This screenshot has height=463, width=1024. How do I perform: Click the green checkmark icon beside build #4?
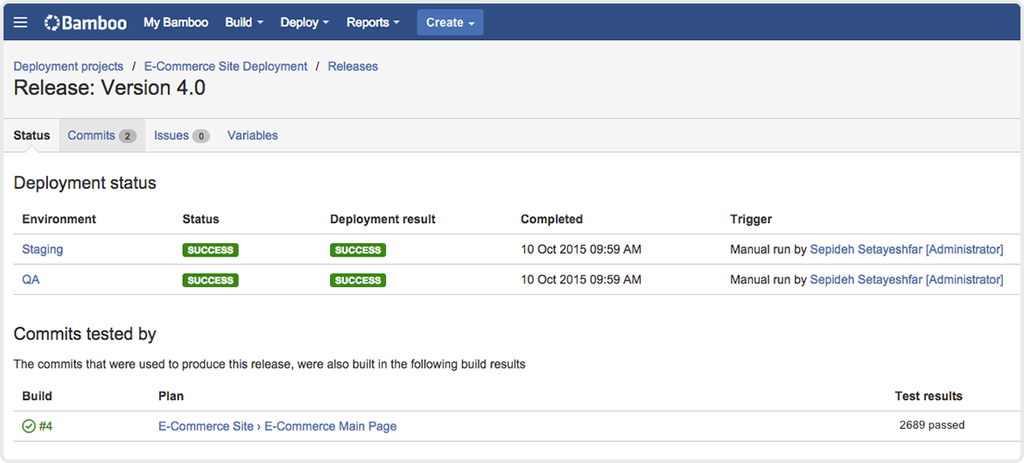pyautogui.click(x=29, y=426)
